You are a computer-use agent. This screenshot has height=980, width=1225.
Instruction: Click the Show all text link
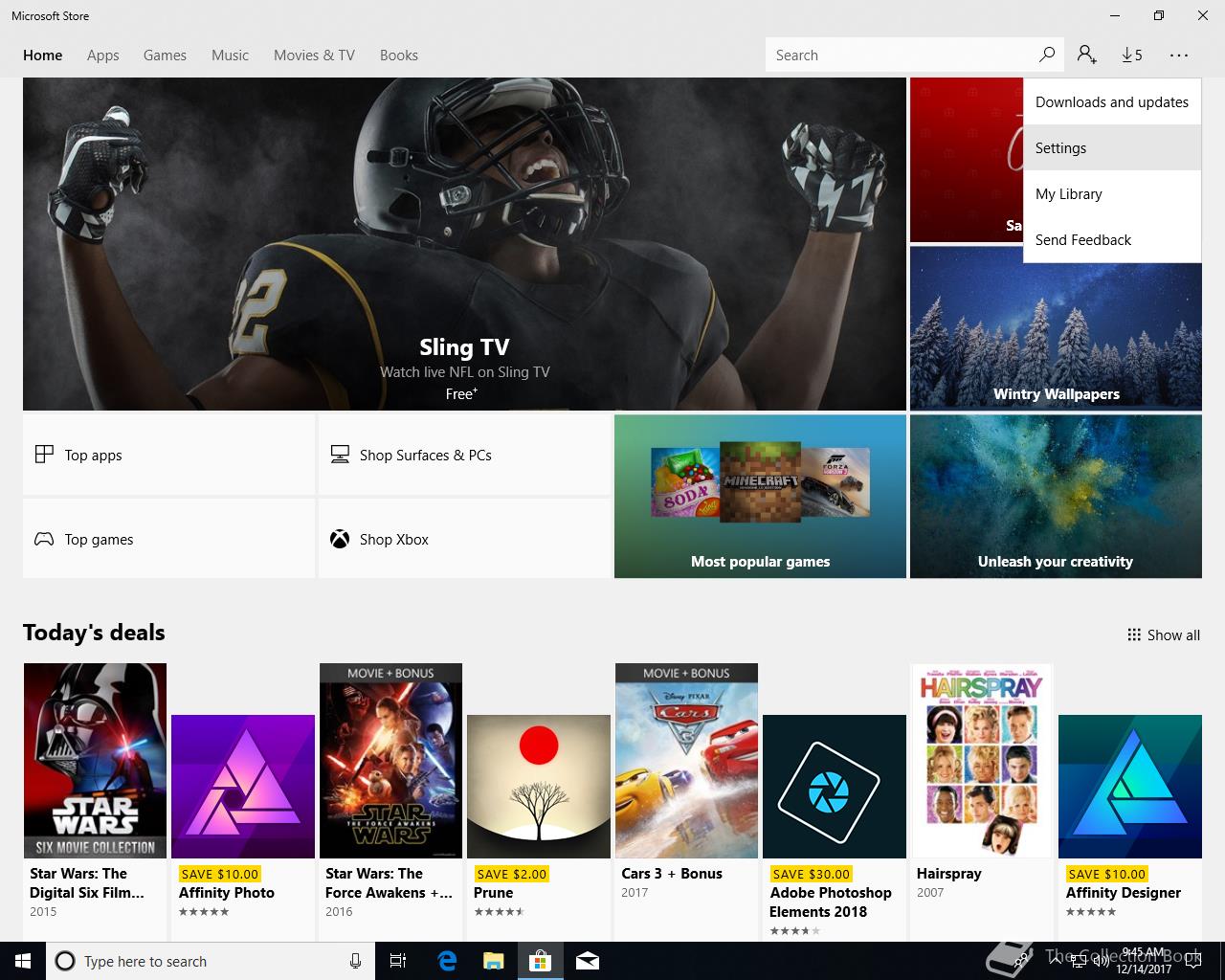[x=1173, y=635]
